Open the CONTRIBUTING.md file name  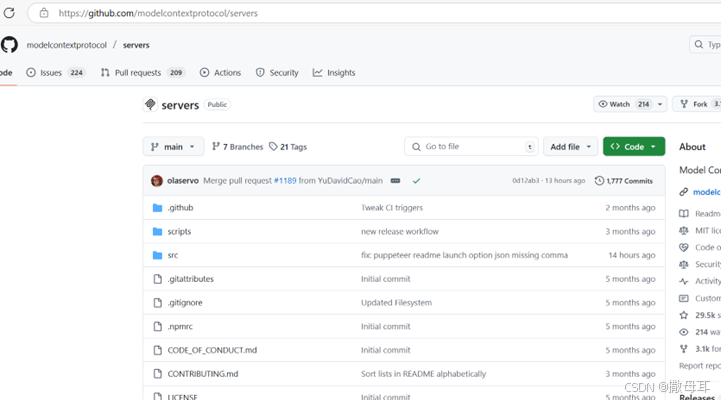click(203, 374)
